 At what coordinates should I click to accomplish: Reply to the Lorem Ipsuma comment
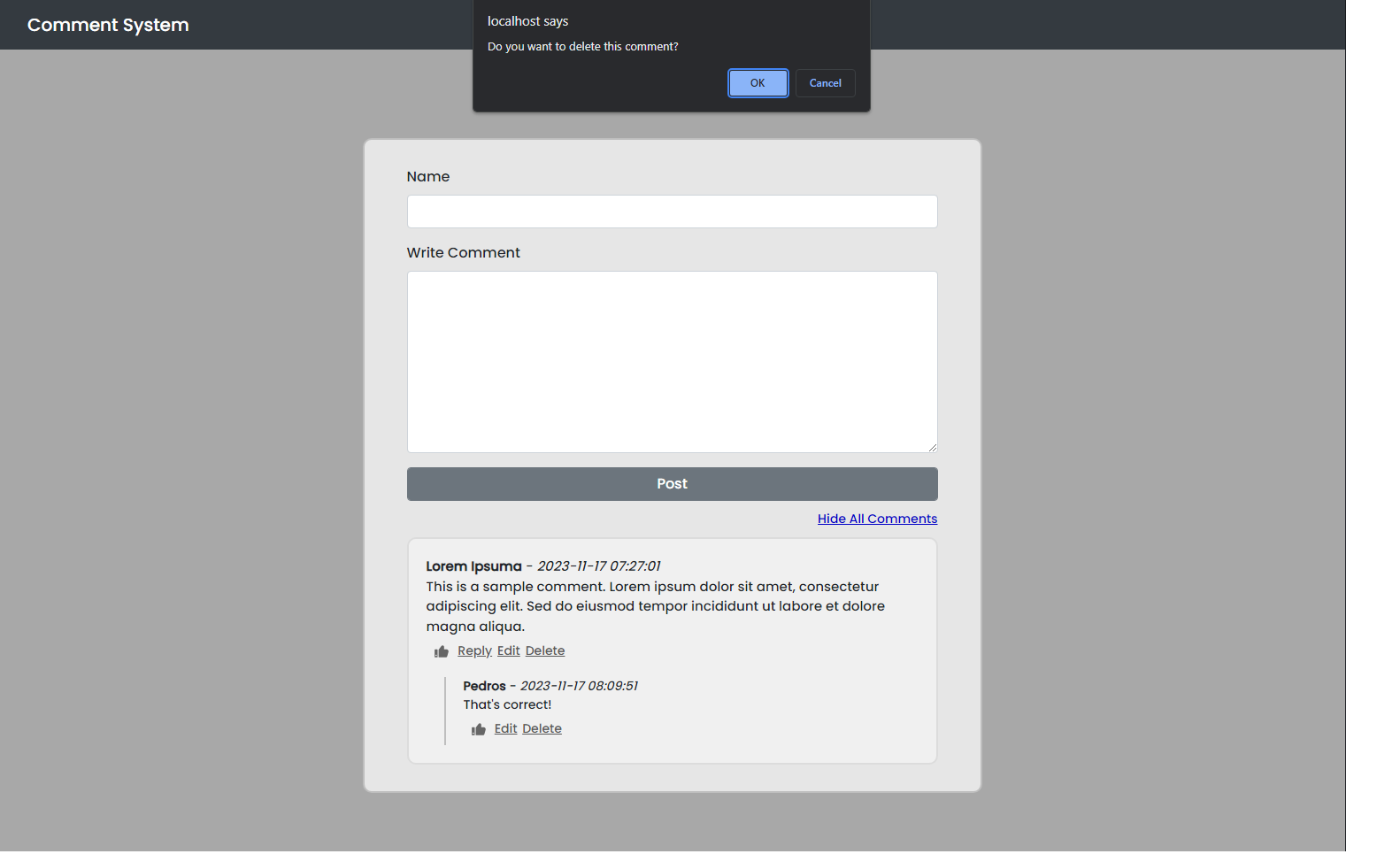tap(474, 651)
